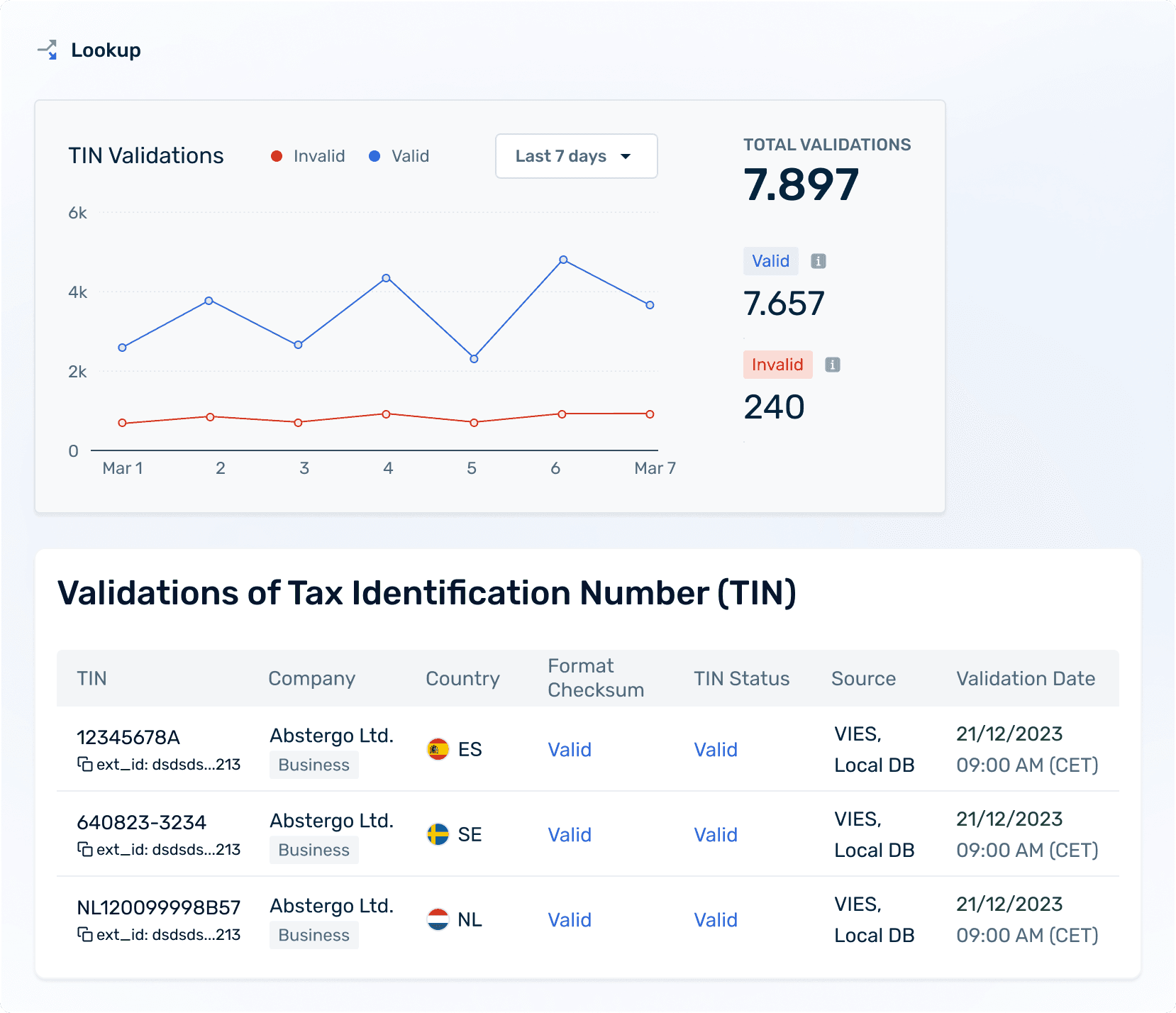This screenshot has width=1176, height=1013.
Task: Select the Mar 5 valid data point
Action: pos(474,359)
